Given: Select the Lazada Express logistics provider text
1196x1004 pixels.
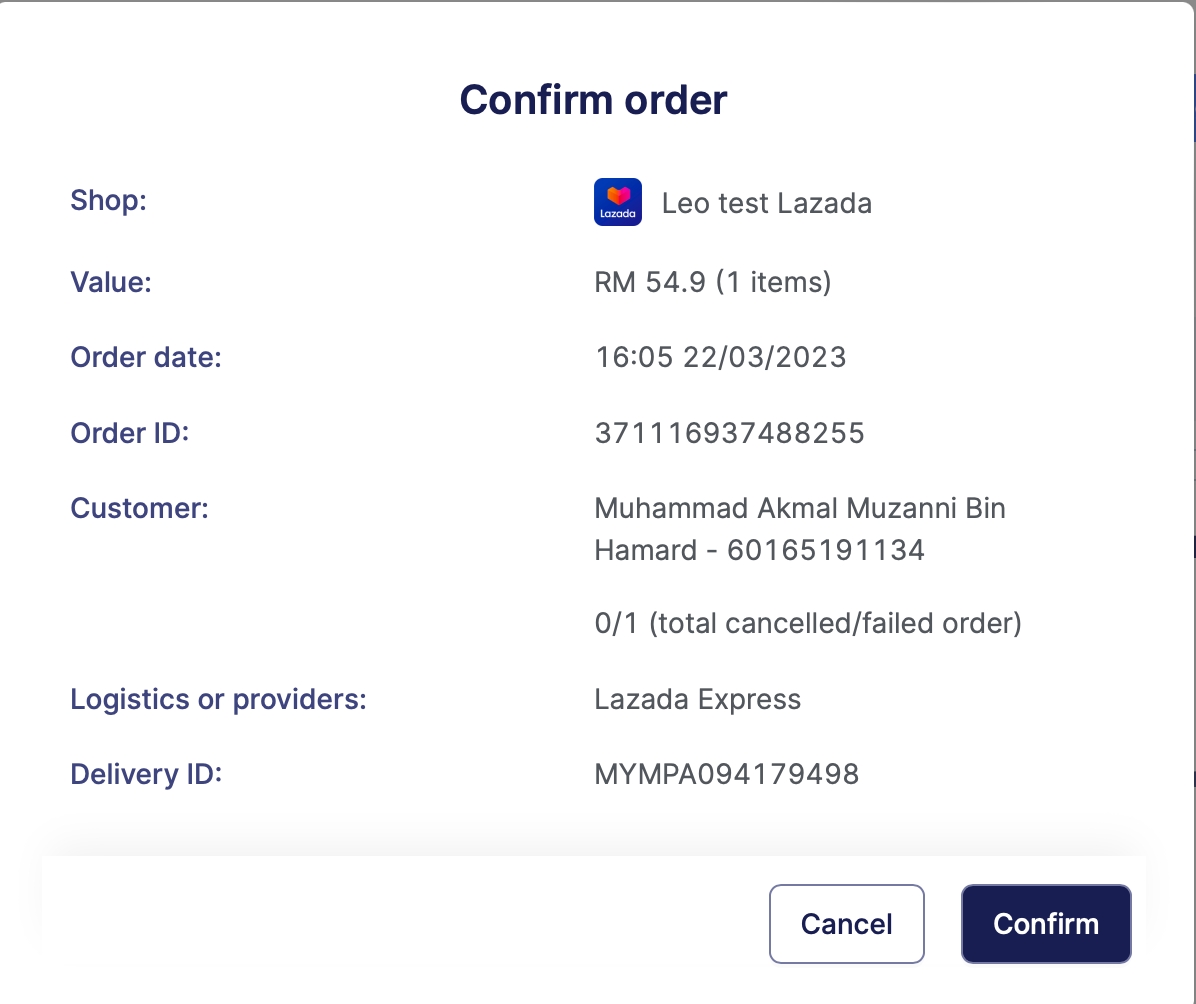Looking at the screenshot, I should (697, 699).
